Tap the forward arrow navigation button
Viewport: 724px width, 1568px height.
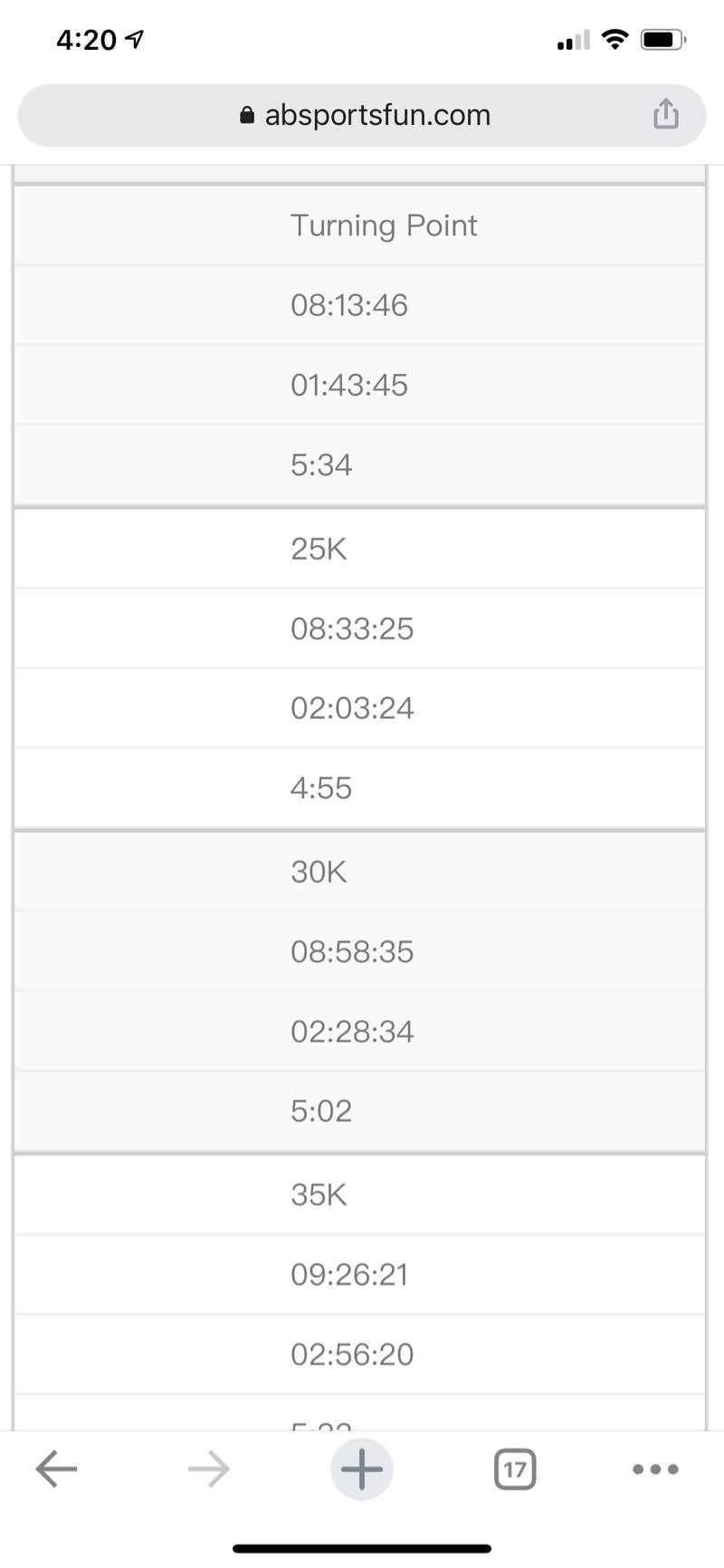[209, 1468]
